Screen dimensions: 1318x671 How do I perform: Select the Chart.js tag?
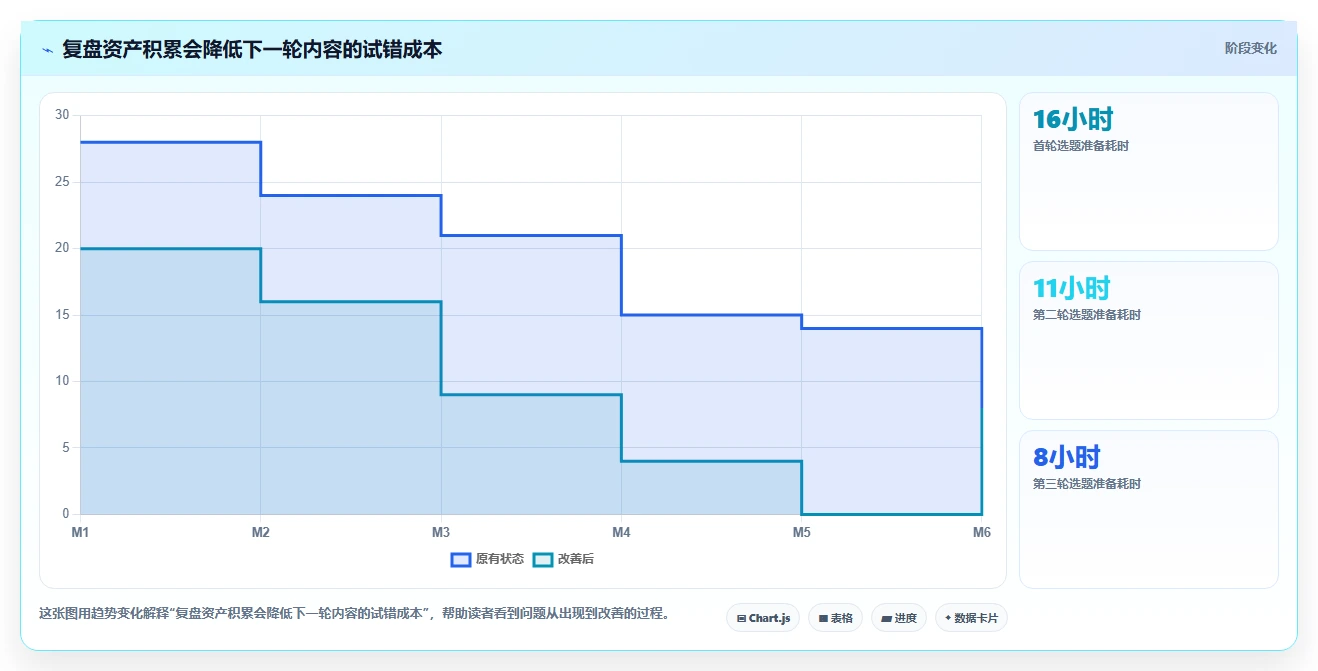click(763, 618)
